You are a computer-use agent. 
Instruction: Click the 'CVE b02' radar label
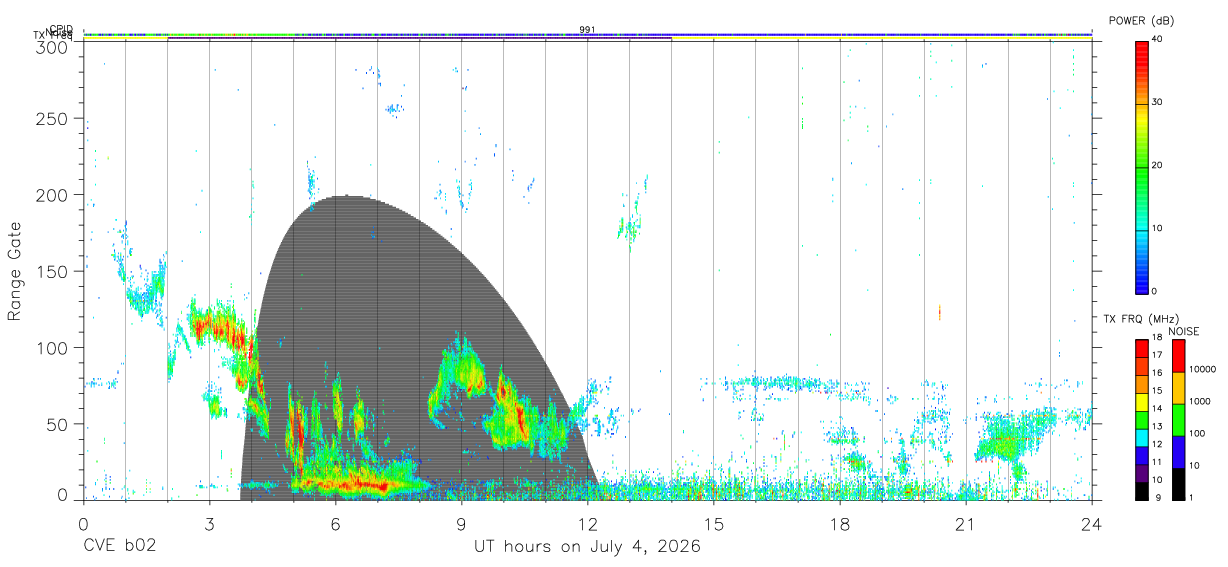(x=119, y=547)
